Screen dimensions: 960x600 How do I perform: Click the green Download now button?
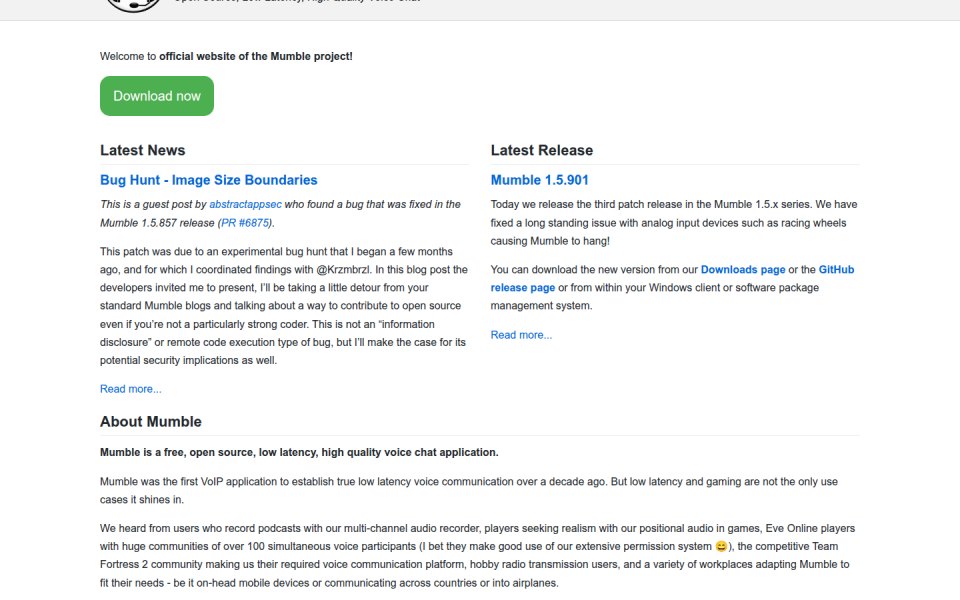click(157, 96)
